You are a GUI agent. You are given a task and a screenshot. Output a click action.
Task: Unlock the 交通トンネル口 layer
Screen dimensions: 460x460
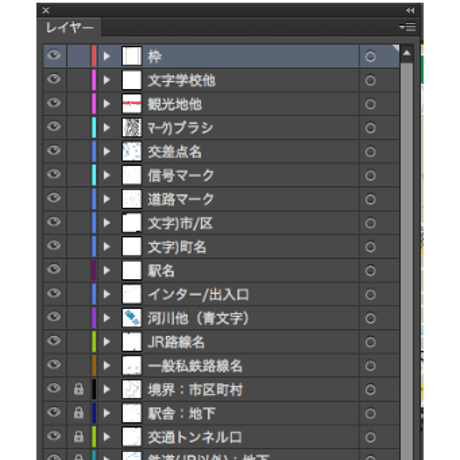tap(79, 436)
